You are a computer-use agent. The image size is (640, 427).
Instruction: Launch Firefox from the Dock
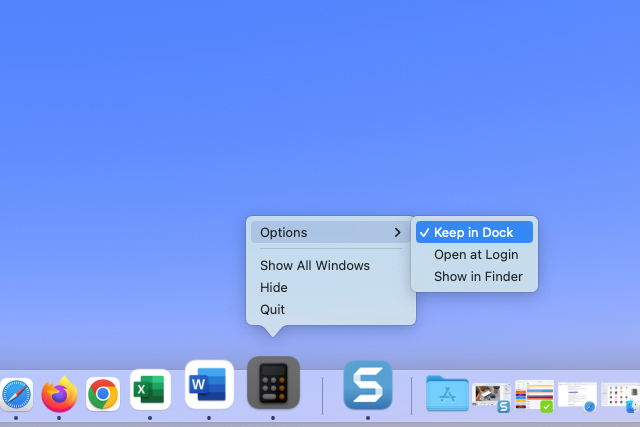coord(60,394)
